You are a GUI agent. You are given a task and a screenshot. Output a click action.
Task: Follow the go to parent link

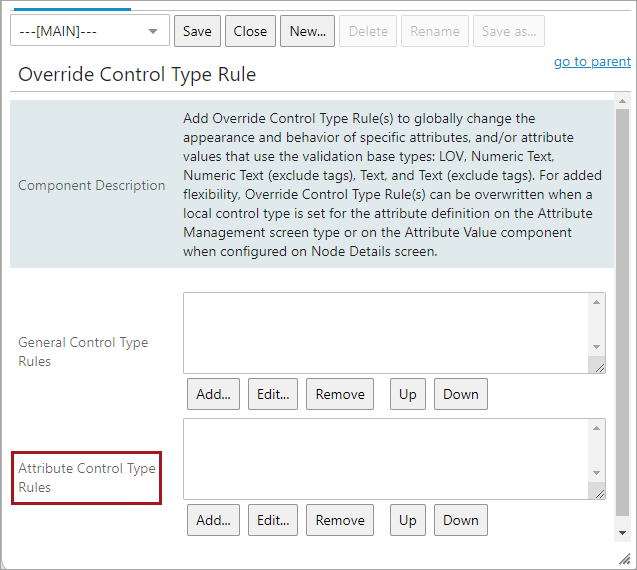click(592, 61)
